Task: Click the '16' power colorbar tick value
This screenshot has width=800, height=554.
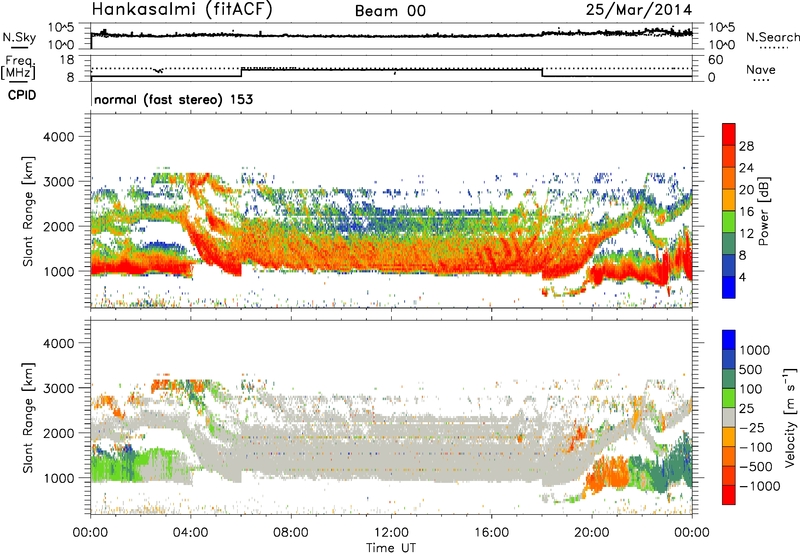Action: (x=746, y=212)
